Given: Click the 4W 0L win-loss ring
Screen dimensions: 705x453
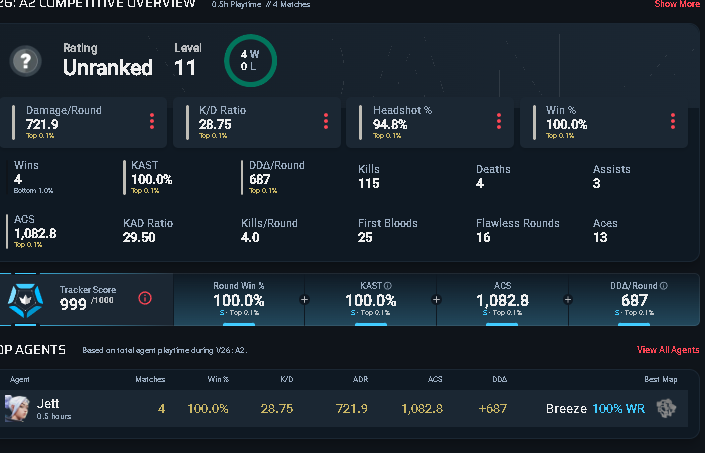Looking at the screenshot, I should click(x=250, y=61).
